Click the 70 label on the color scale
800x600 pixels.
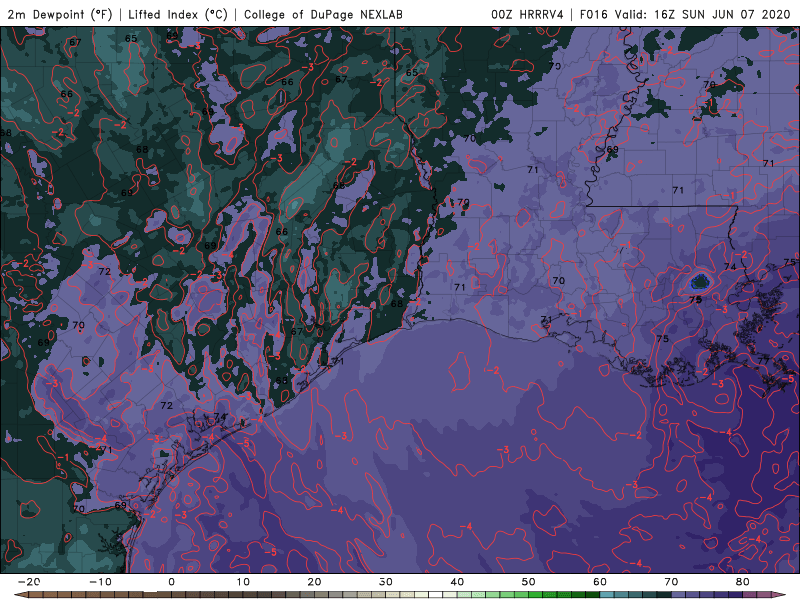pyautogui.click(x=671, y=582)
